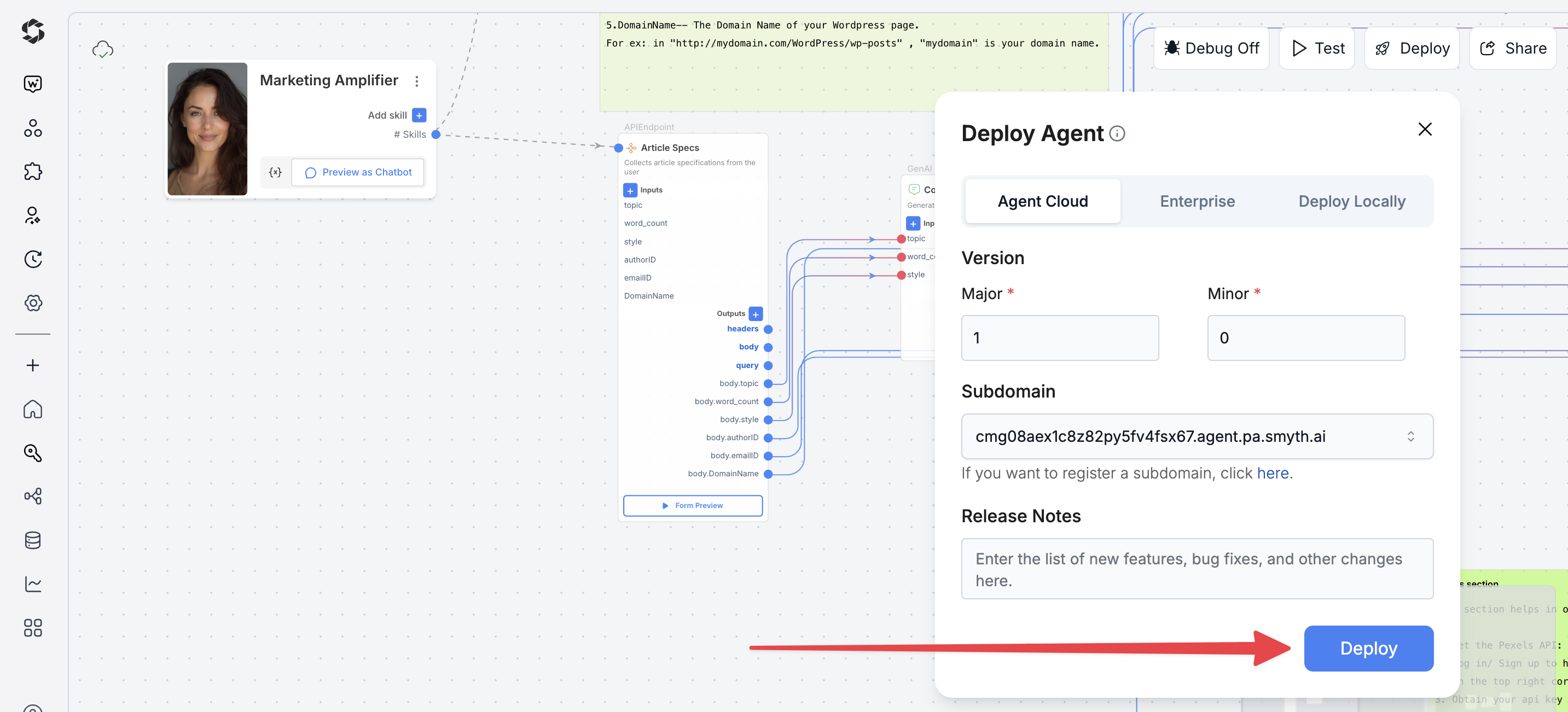
Task: Click the key vault icon
Action: (x=33, y=453)
